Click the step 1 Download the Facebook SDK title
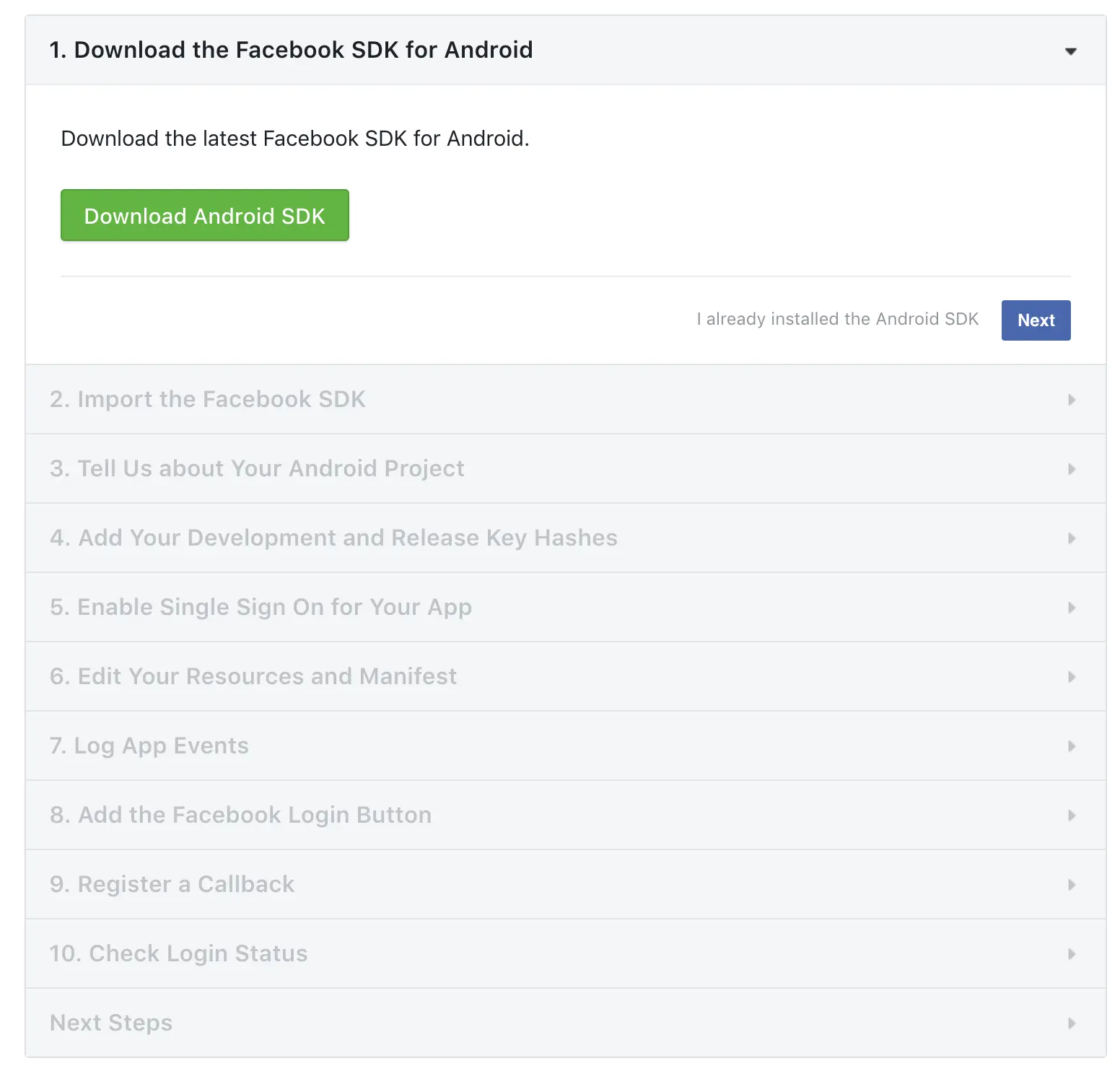Viewport: 1120px width, 1071px height. point(291,50)
